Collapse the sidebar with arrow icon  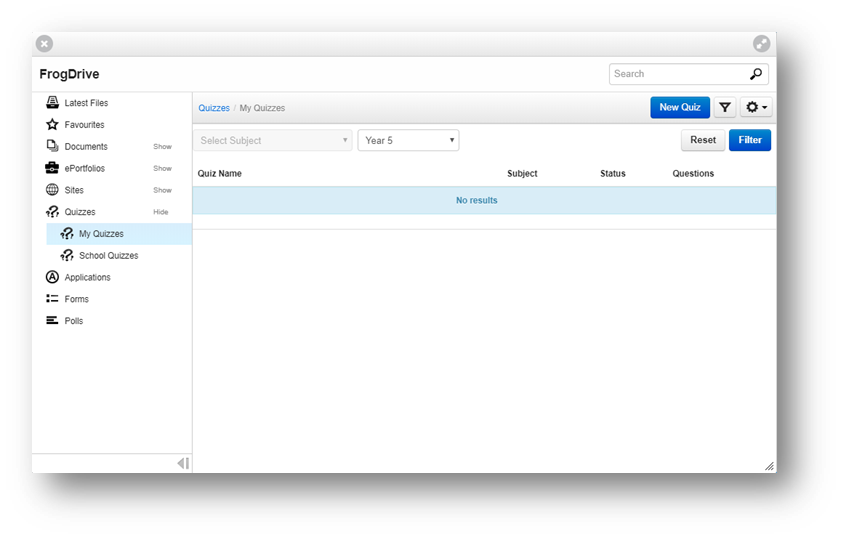click(x=183, y=463)
